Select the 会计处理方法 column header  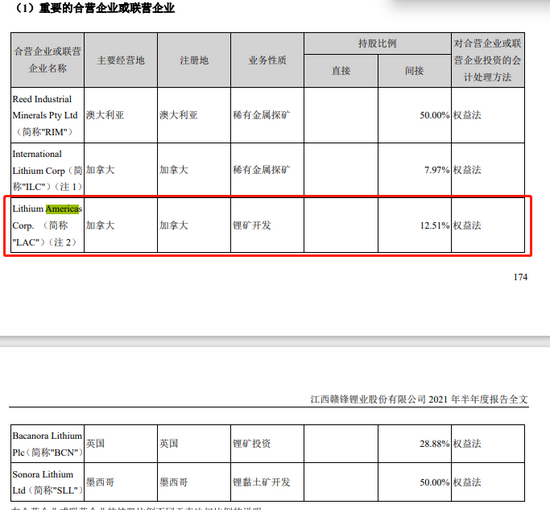488,60
